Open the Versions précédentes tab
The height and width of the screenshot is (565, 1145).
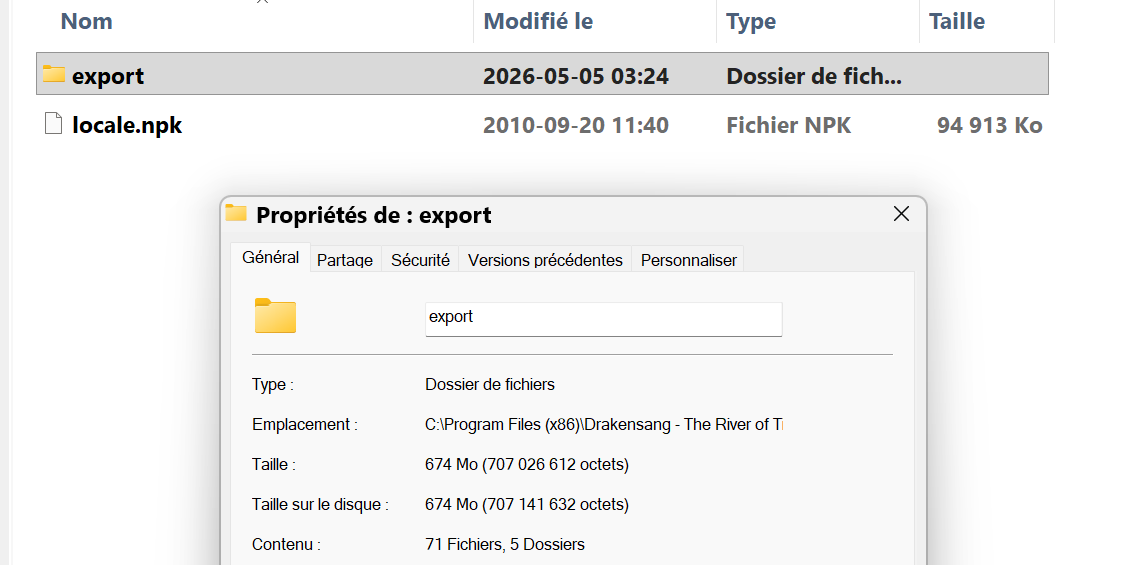[x=545, y=260]
